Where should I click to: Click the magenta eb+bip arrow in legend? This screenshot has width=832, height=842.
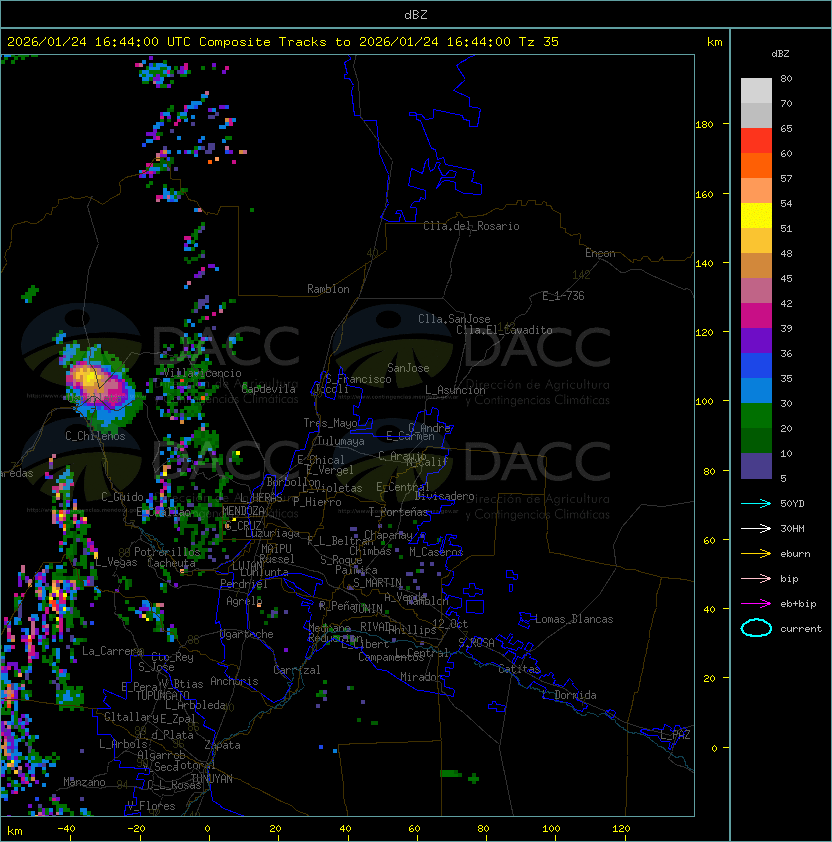756,604
